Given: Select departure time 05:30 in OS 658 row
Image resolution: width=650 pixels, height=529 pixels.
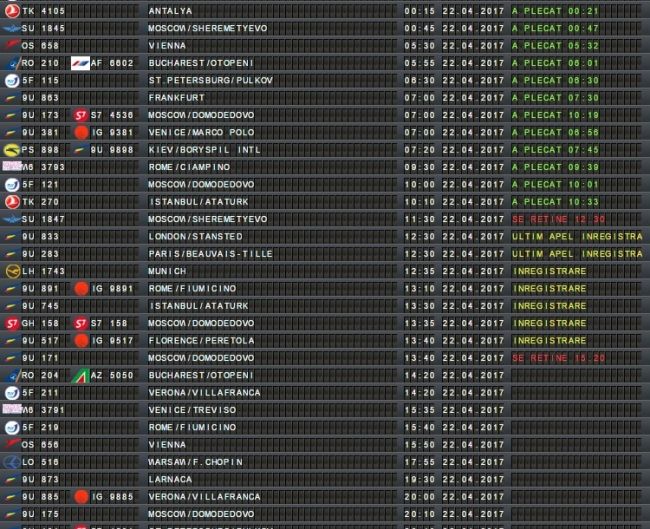Looking at the screenshot, I should (420, 46).
